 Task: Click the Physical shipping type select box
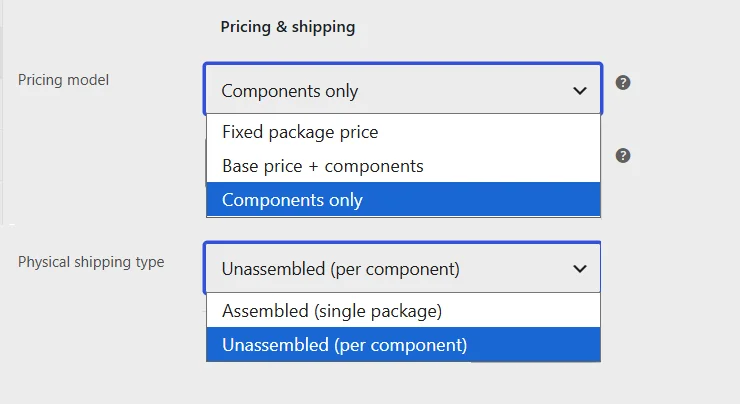coord(403,268)
